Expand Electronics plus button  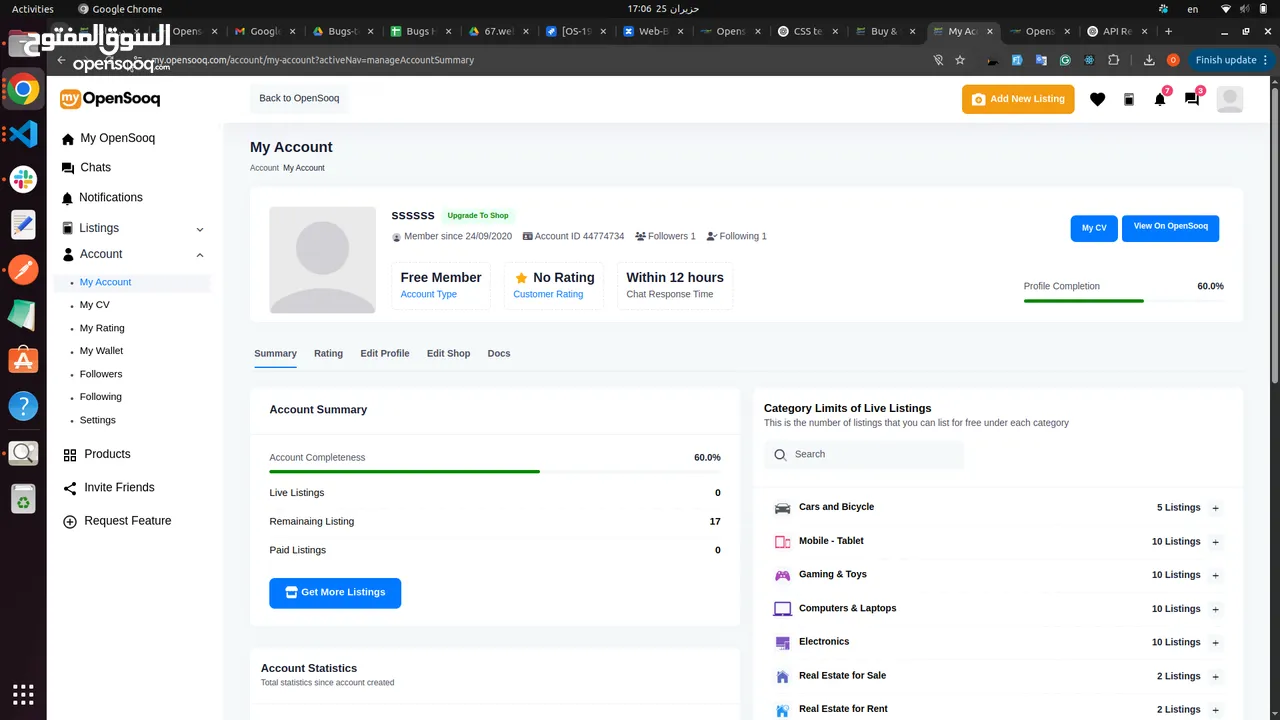pos(1216,642)
